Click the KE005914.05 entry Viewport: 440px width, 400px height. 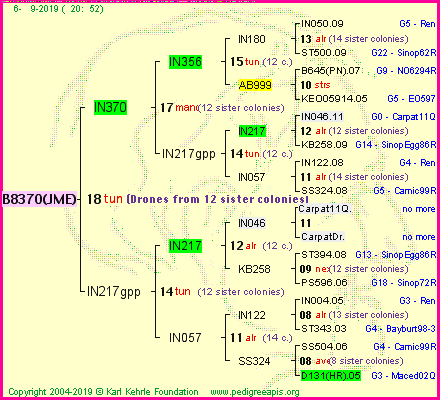[x=334, y=99]
